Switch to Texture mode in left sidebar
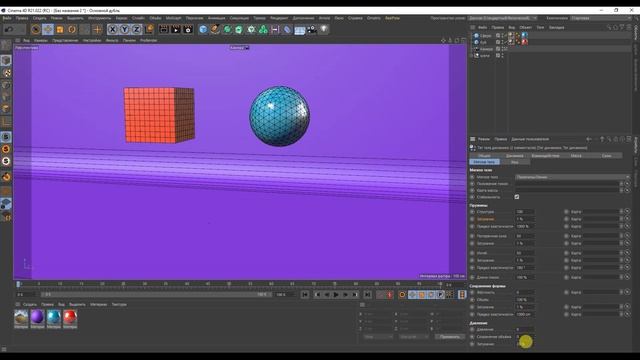This screenshot has height=360, width=640. tap(6, 73)
